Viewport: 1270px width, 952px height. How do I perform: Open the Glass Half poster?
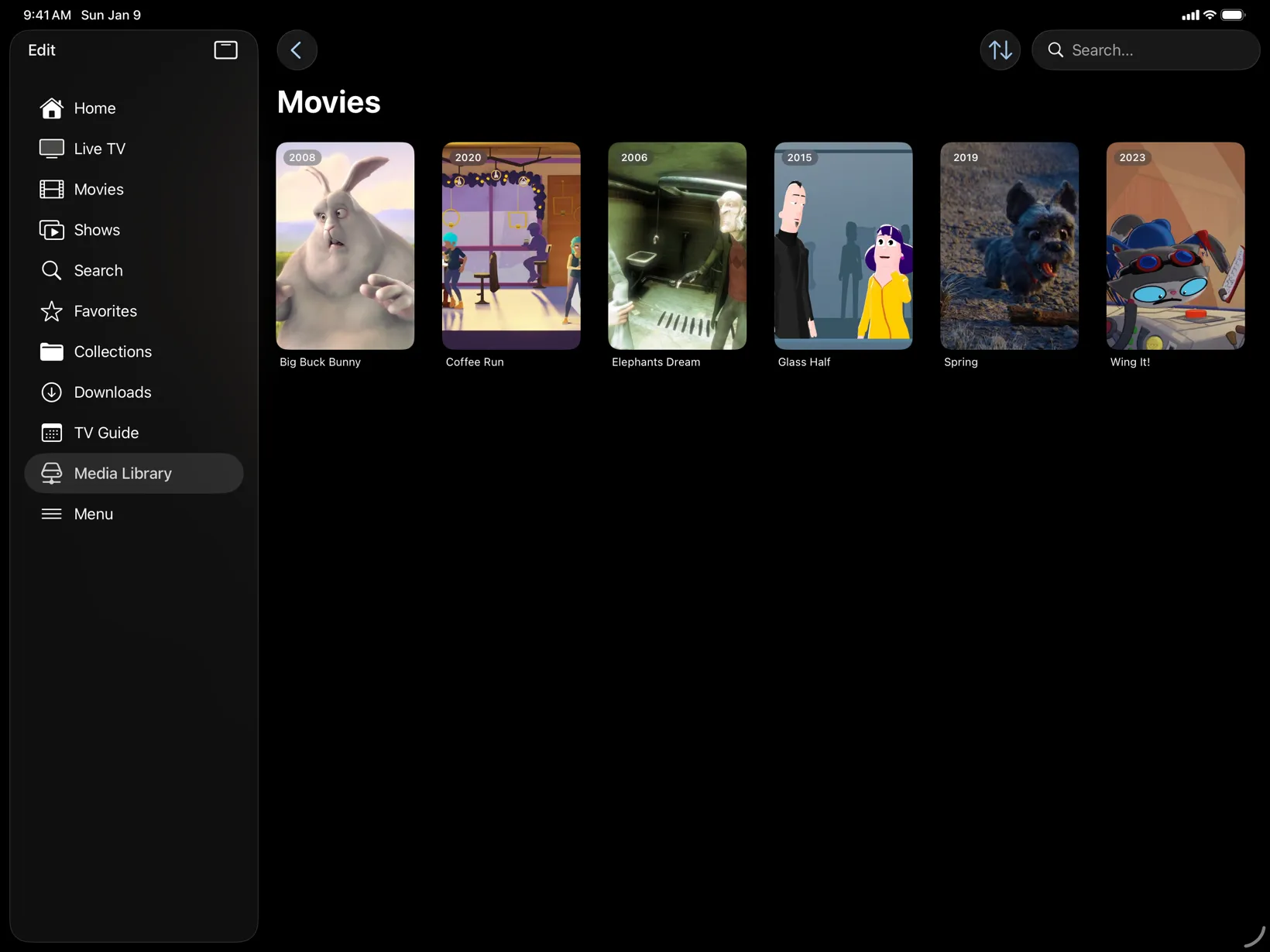[x=843, y=245]
